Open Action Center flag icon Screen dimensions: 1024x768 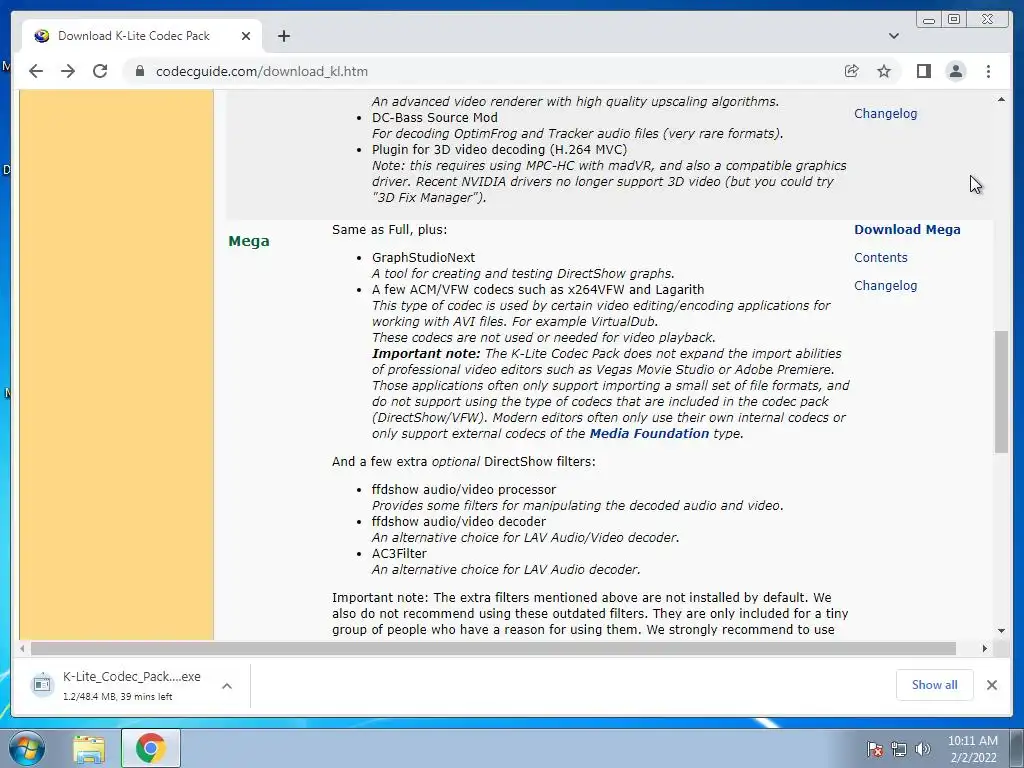click(875, 749)
